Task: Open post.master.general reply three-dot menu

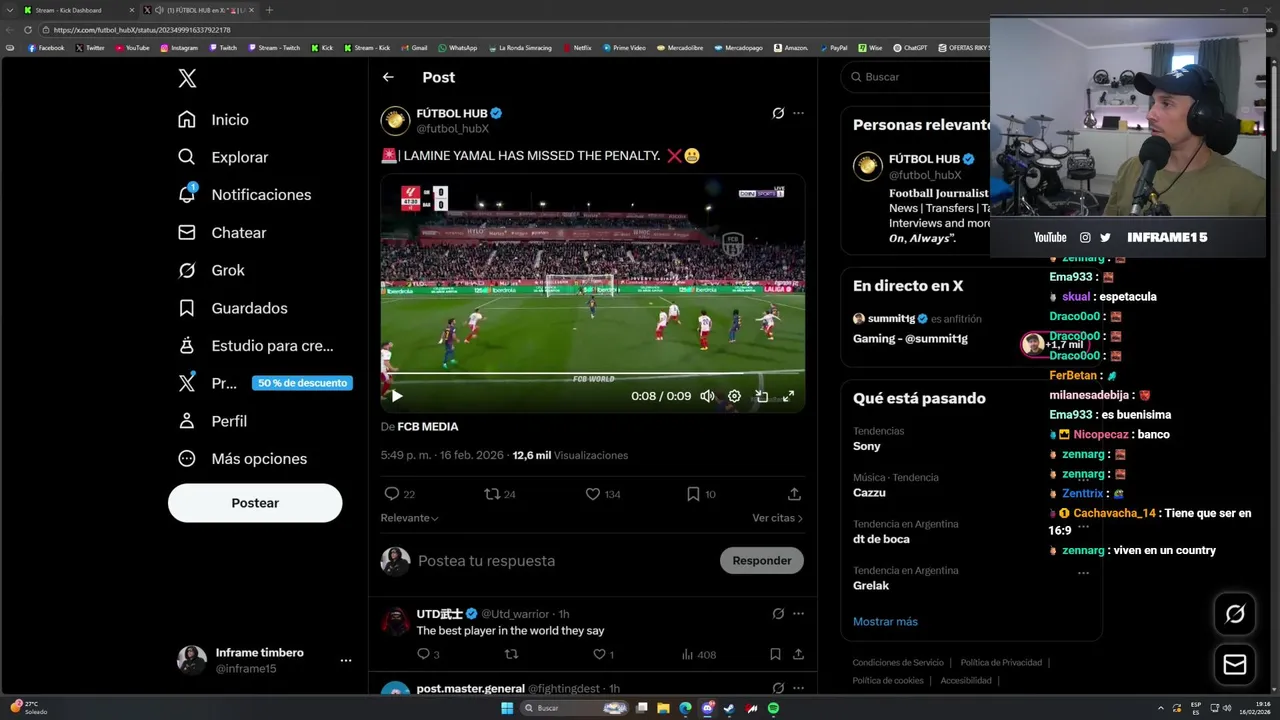Action: [x=798, y=688]
